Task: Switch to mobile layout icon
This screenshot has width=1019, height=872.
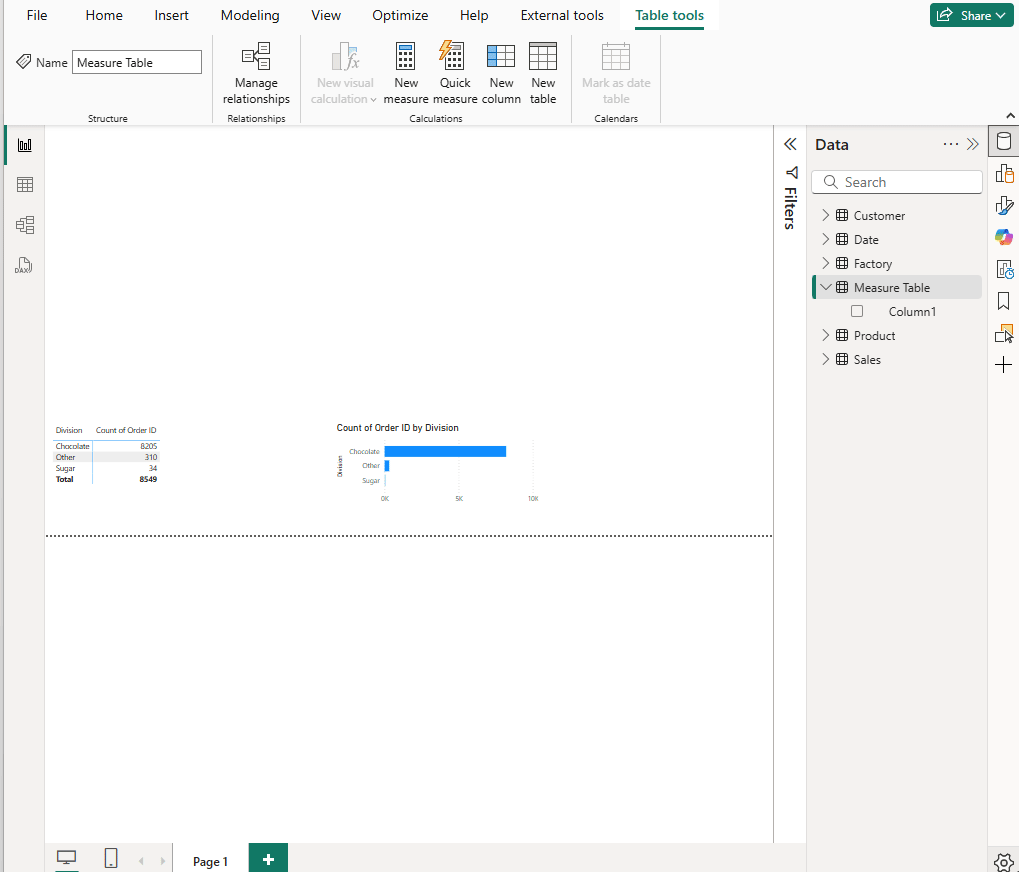Action: pyautogui.click(x=111, y=858)
